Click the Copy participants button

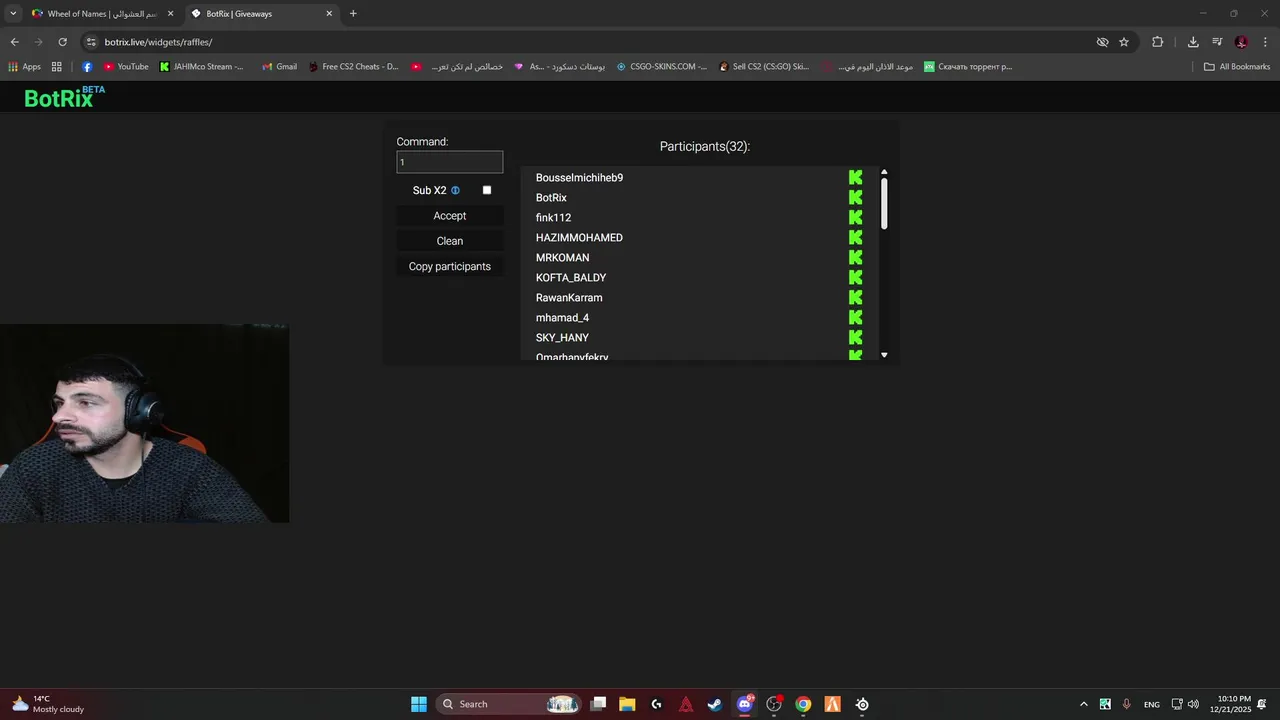coord(450,266)
